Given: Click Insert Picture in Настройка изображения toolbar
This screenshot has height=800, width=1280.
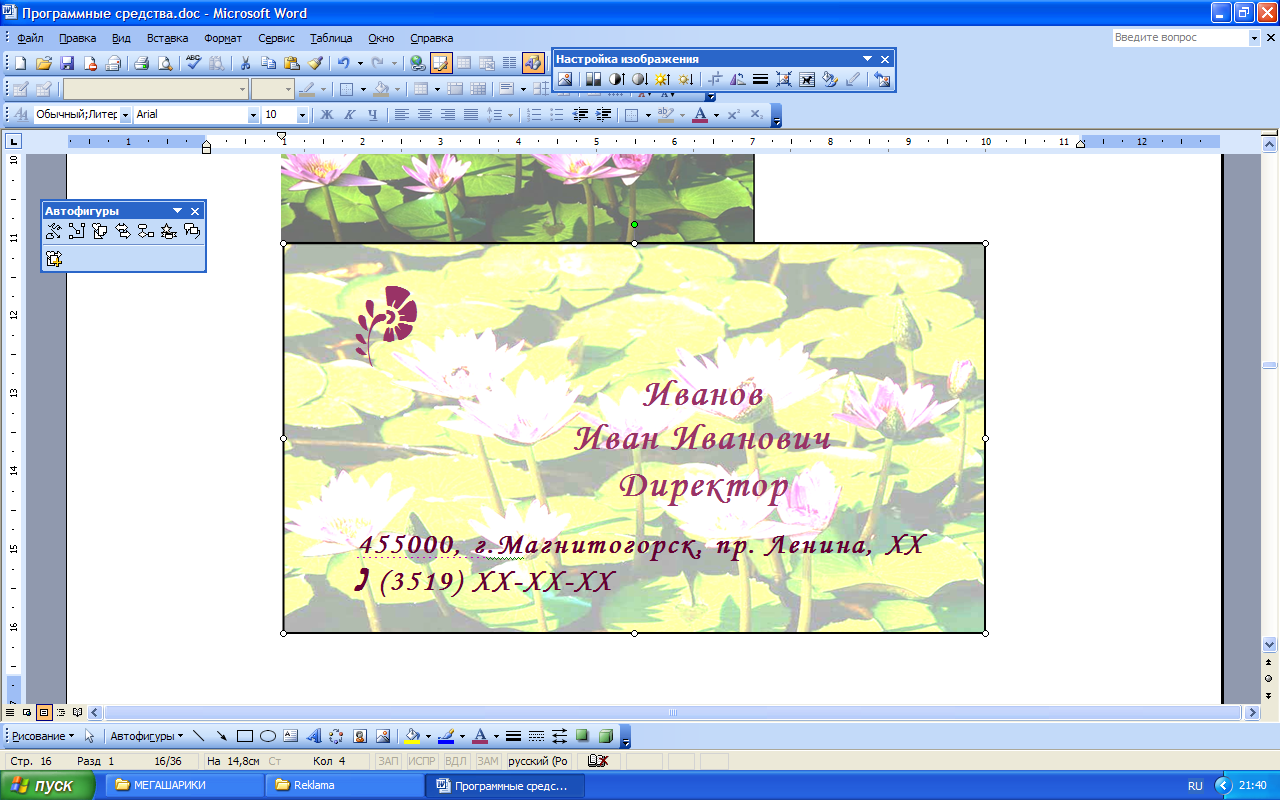Looking at the screenshot, I should [x=566, y=79].
